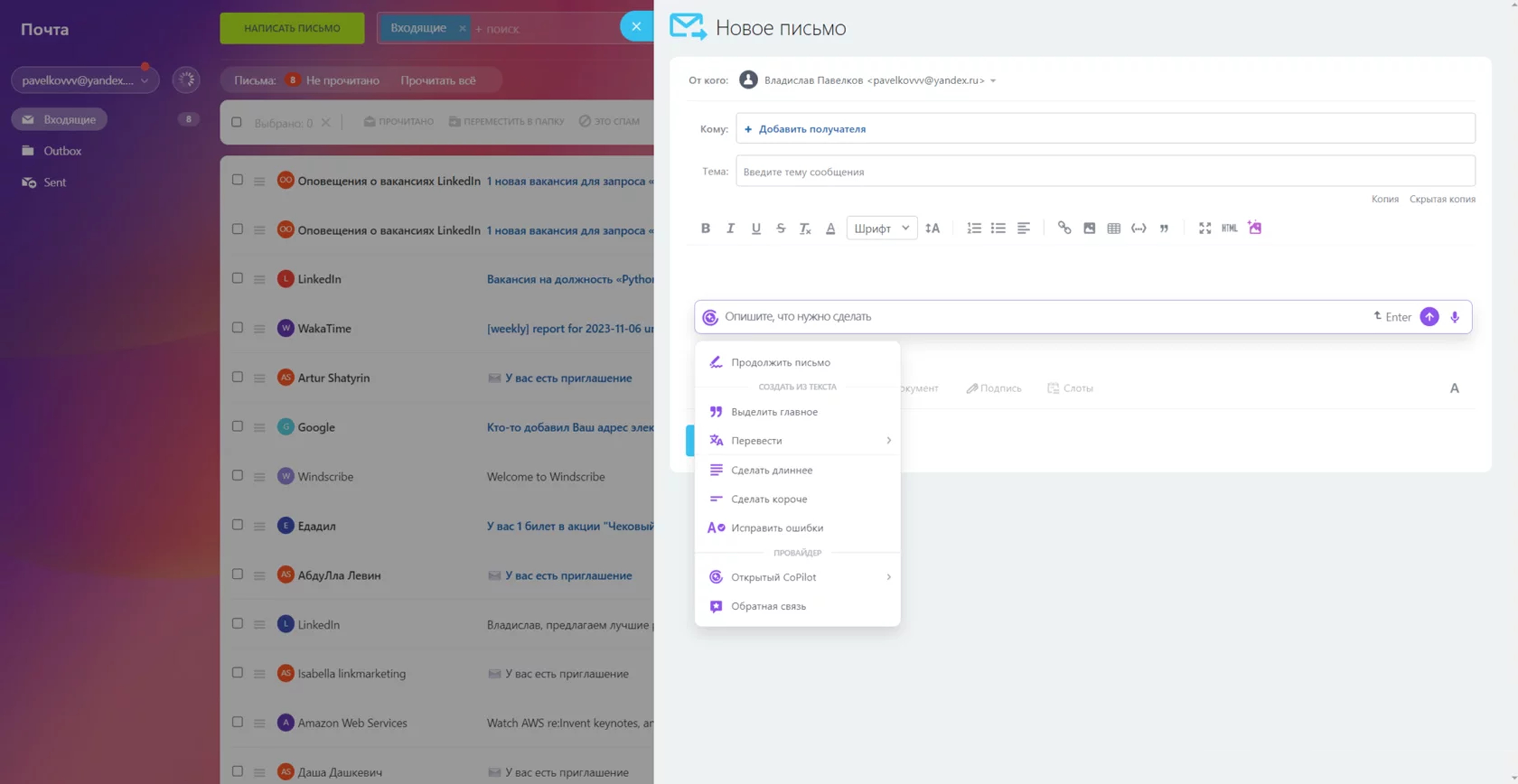Expand the pavelkovvv@yandex account selector
The width and height of the screenshot is (1518, 784).
coord(85,80)
